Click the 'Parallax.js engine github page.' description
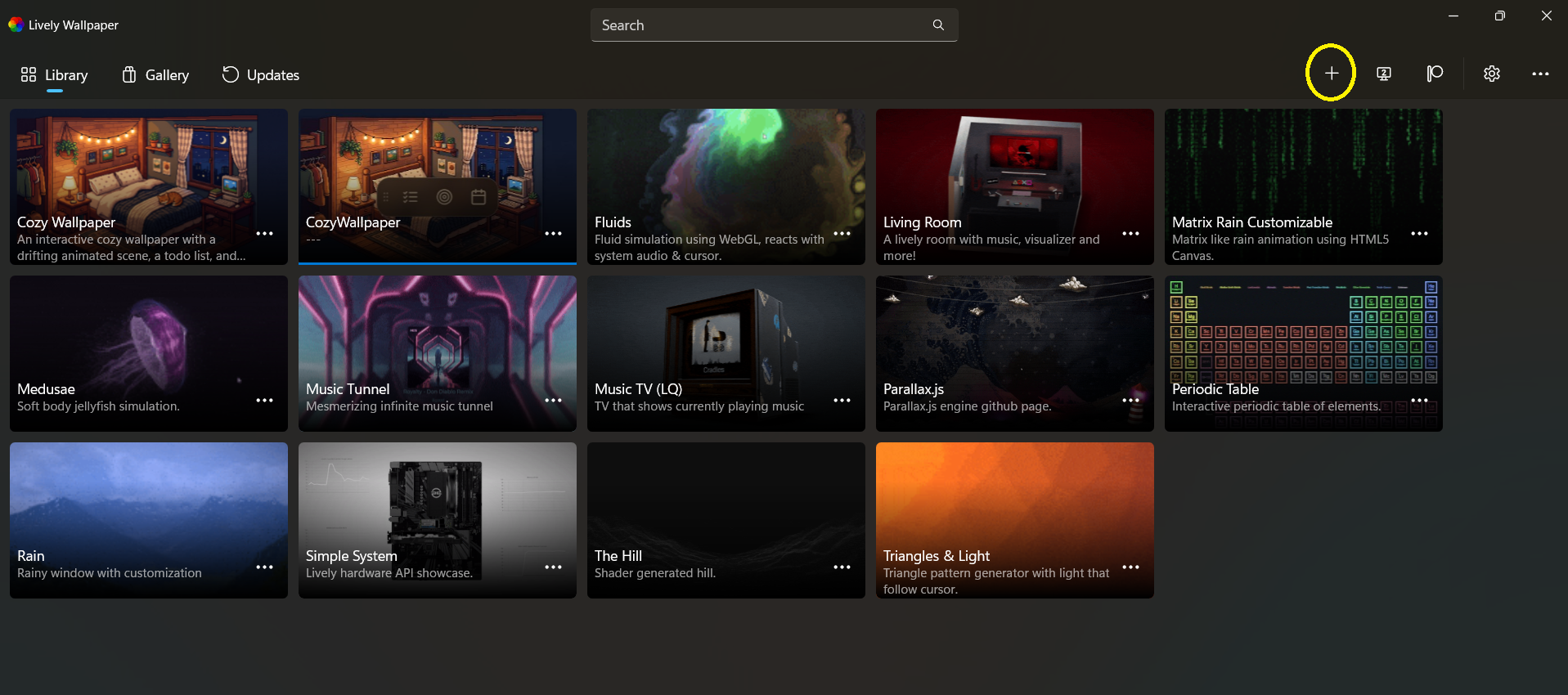This screenshot has width=1568, height=695. pyautogui.click(x=967, y=406)
